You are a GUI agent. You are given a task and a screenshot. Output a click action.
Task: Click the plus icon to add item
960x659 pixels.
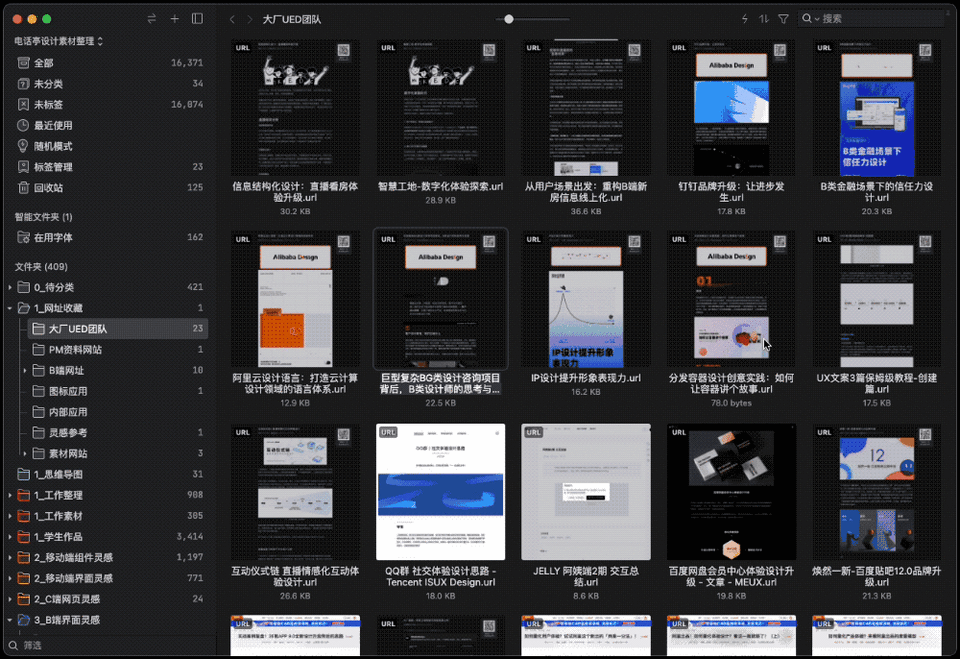tap(174, 19)
